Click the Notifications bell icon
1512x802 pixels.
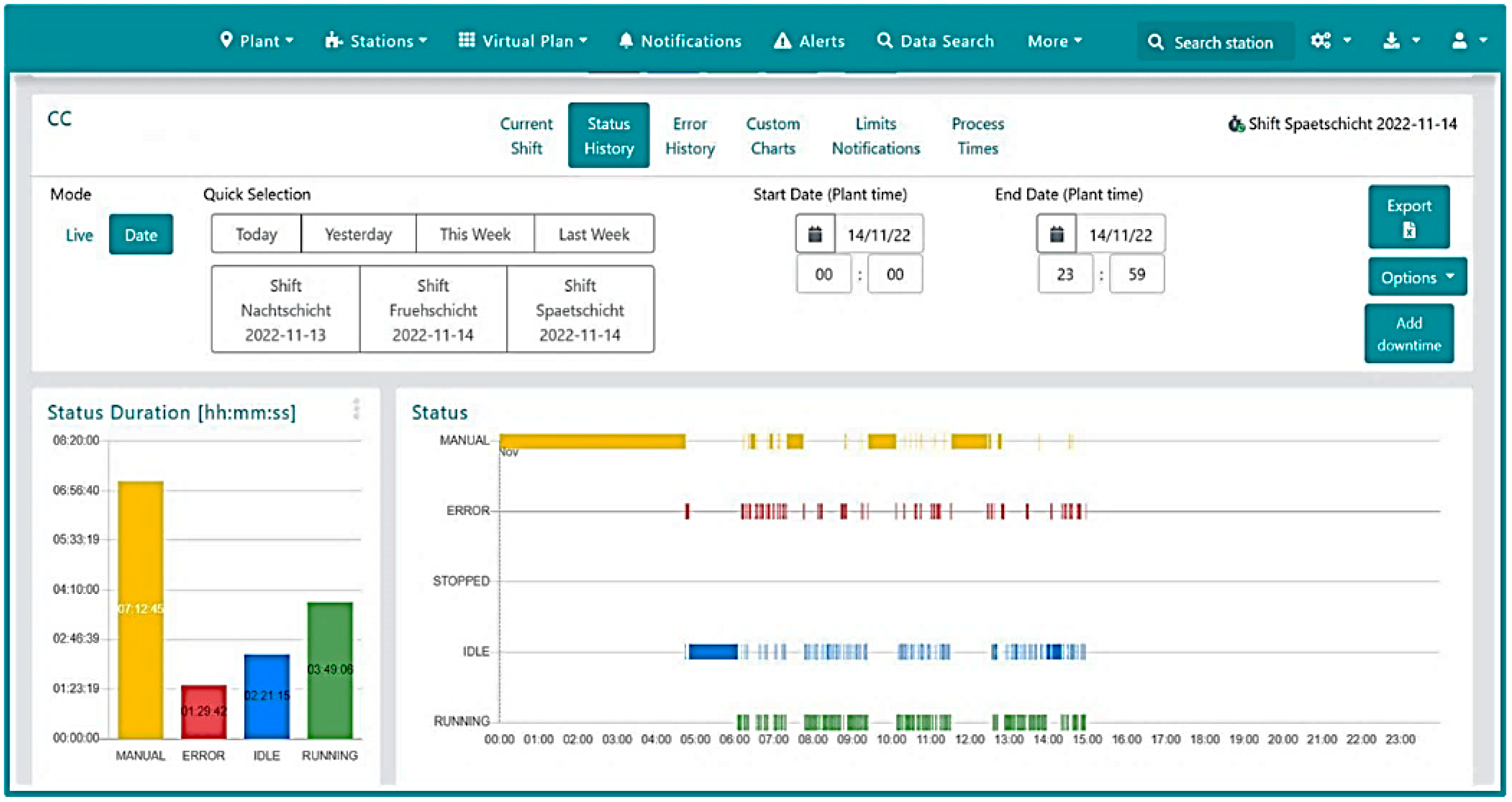pyautogui.click(x=626, y=41)
